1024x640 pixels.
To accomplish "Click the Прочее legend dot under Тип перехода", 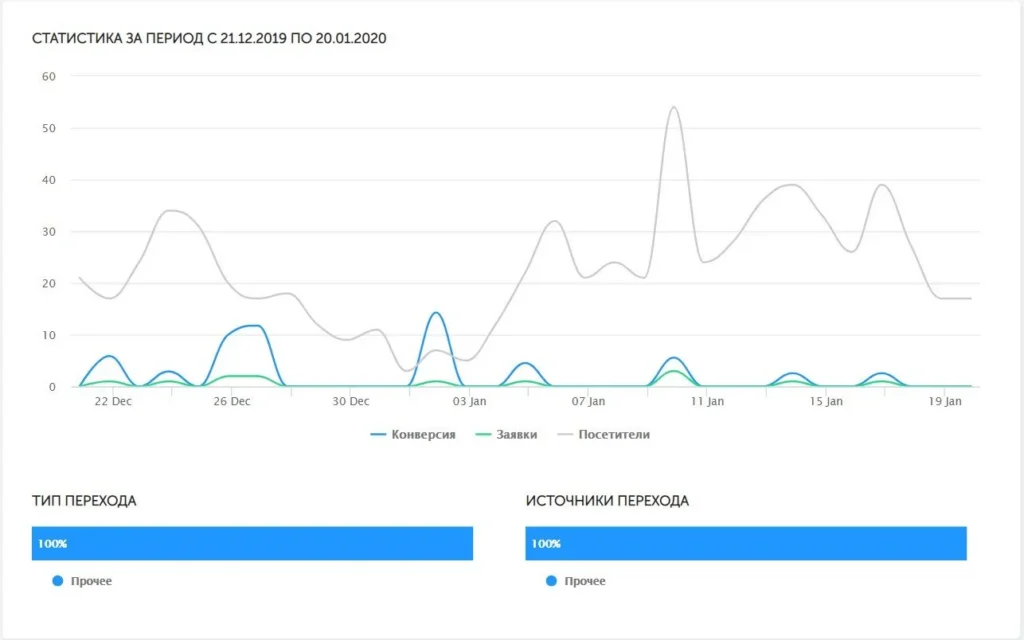I will click(57, 581).
